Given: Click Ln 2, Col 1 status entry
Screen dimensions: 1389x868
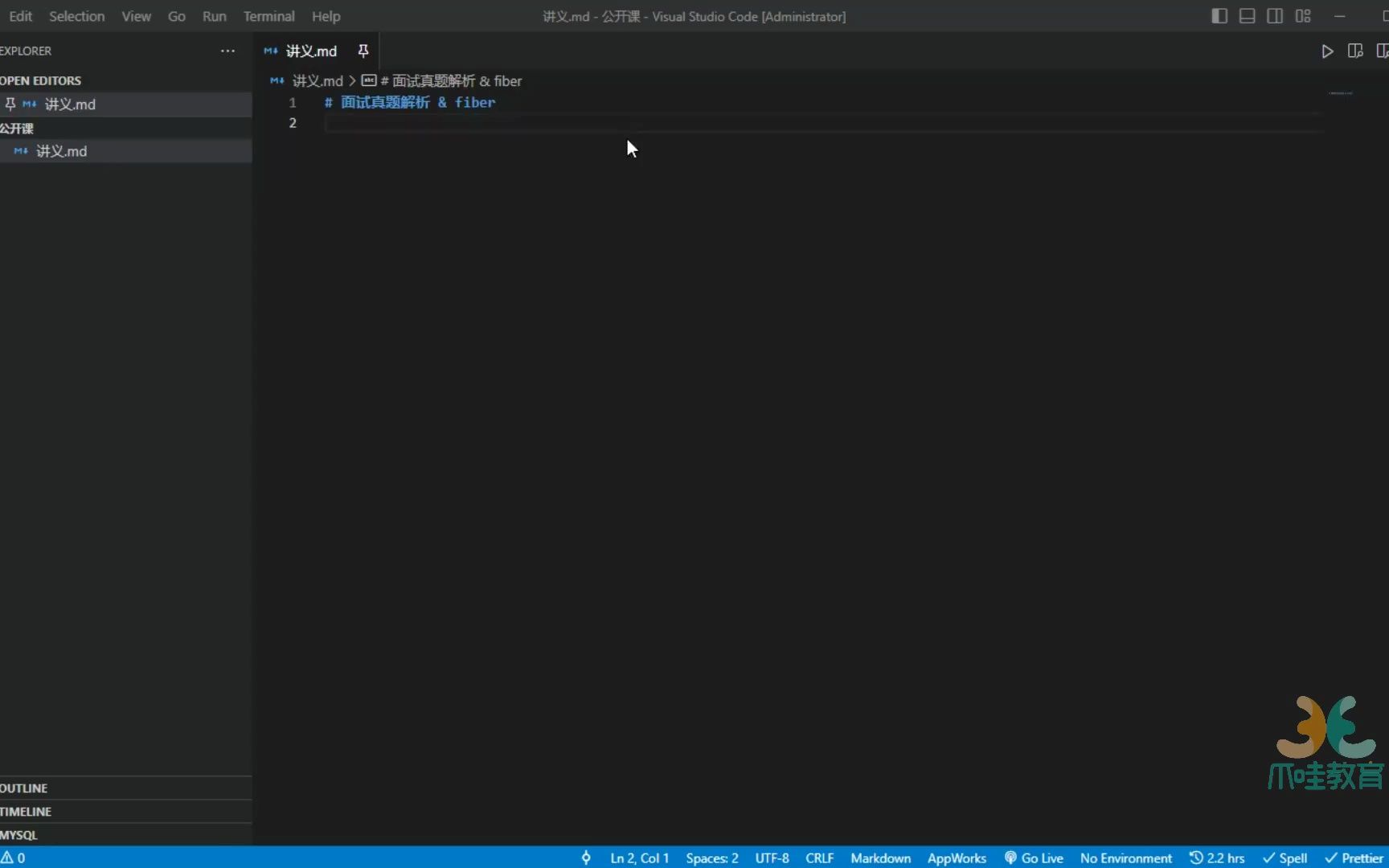Looking at the screenshot, I should (639, 858).
